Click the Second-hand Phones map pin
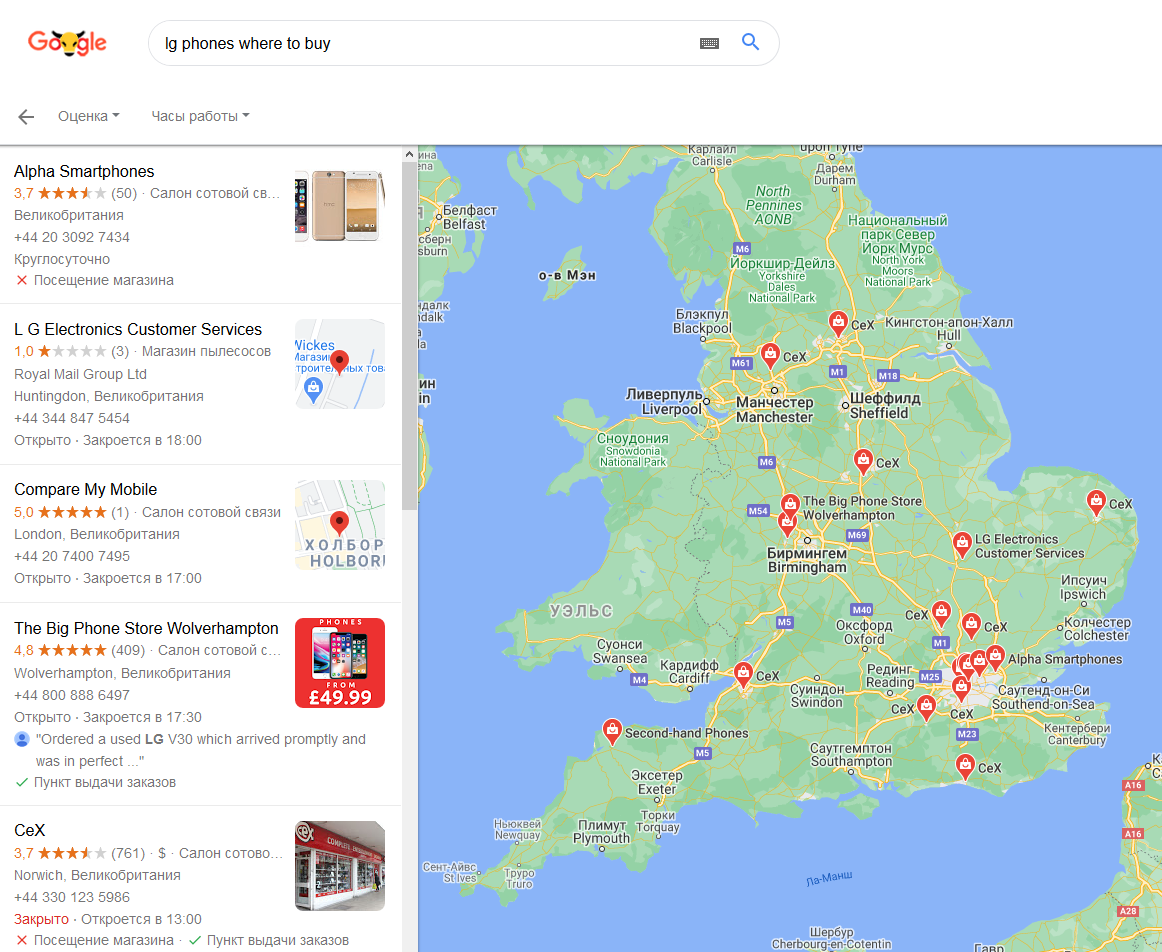 pyautogui.click(x=611, y=731)
